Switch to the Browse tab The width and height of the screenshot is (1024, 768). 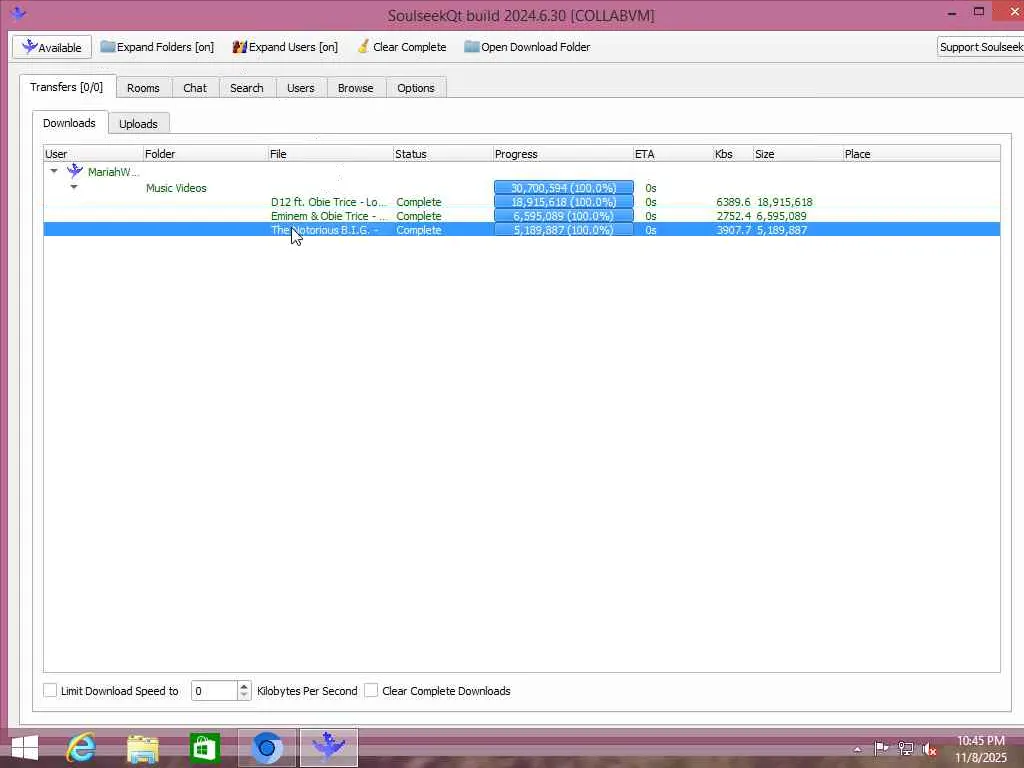pos(355,88)
